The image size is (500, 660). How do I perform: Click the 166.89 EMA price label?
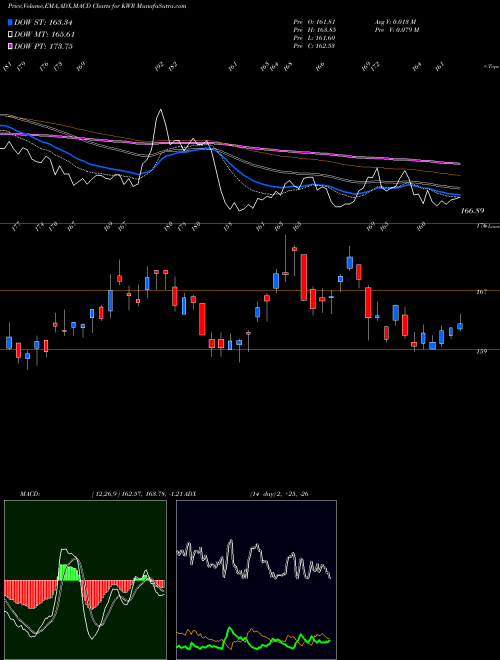pos(473,211)
